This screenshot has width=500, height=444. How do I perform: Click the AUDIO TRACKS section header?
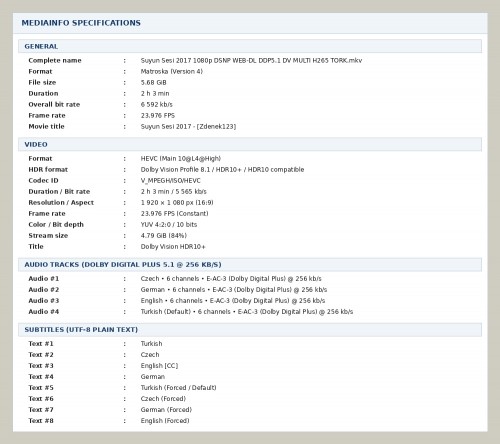(250, 265)
